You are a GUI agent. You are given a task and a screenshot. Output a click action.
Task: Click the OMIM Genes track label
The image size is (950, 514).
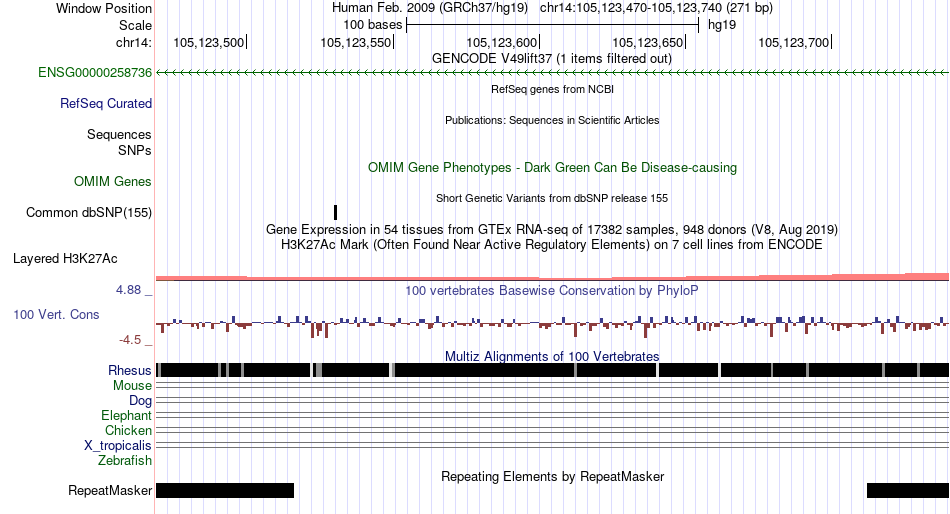113,182
